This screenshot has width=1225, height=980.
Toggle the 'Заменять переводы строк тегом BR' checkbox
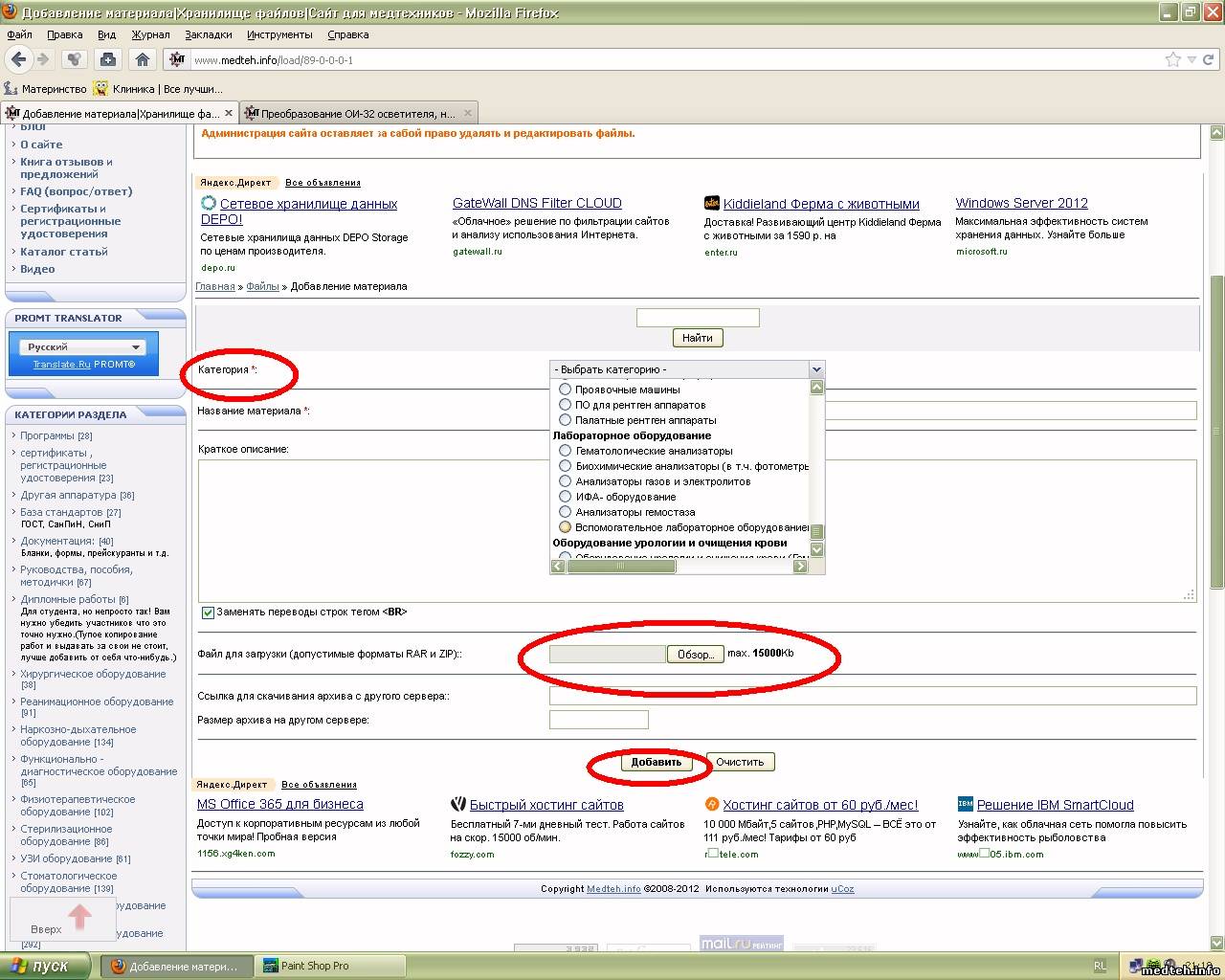point(208,612)
